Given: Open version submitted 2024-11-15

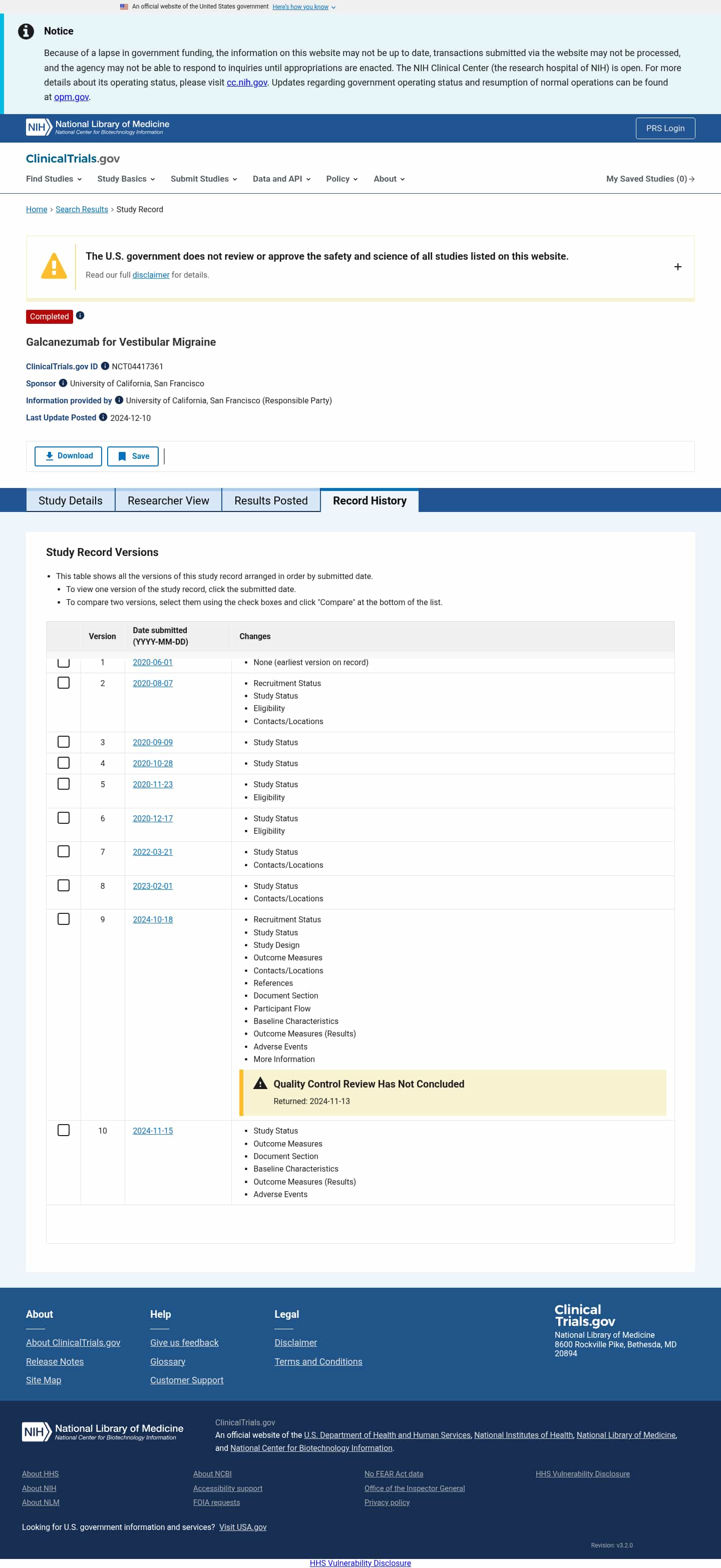Looking at the screenshot, I should (x=153, y=1131).
